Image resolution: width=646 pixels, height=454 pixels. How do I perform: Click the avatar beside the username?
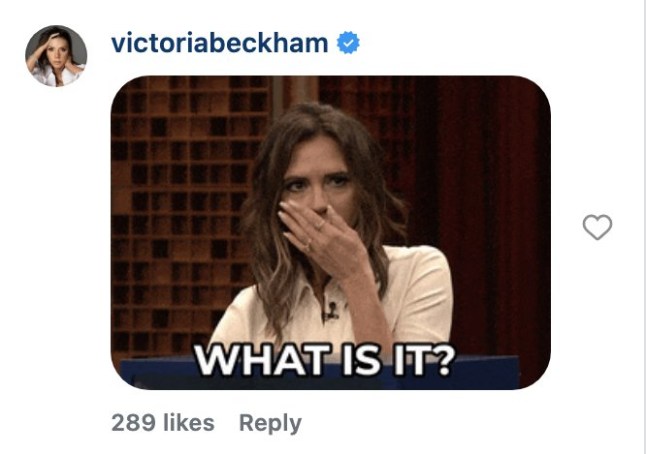tap(56, 56)
